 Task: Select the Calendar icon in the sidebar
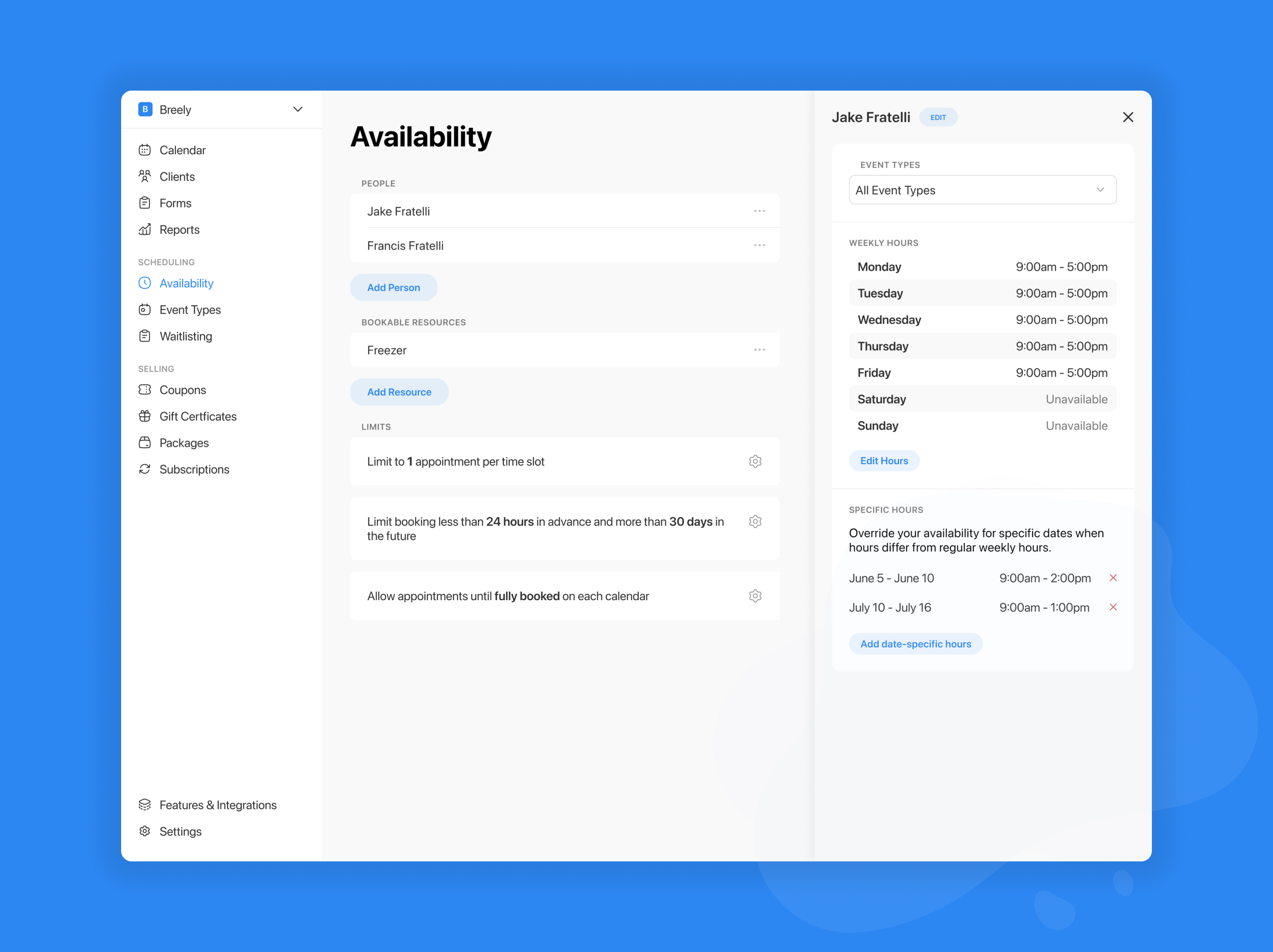pos(145,150)
